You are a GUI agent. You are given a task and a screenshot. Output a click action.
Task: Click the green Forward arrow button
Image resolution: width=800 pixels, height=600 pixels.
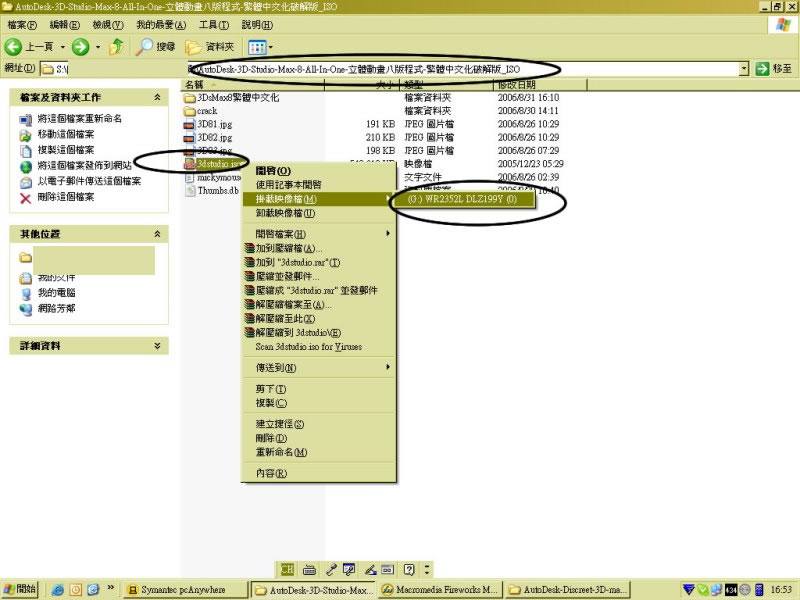click(80, 47)
